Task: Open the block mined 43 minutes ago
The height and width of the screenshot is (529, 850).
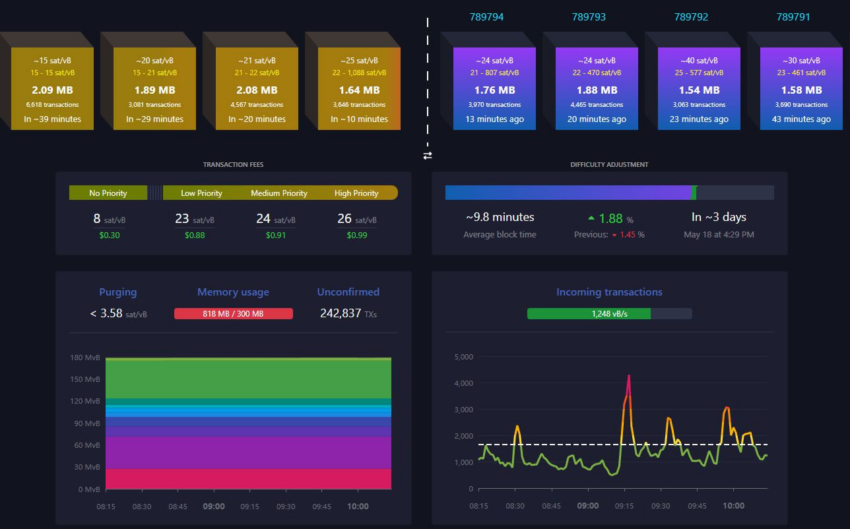Action: point(801,88)
